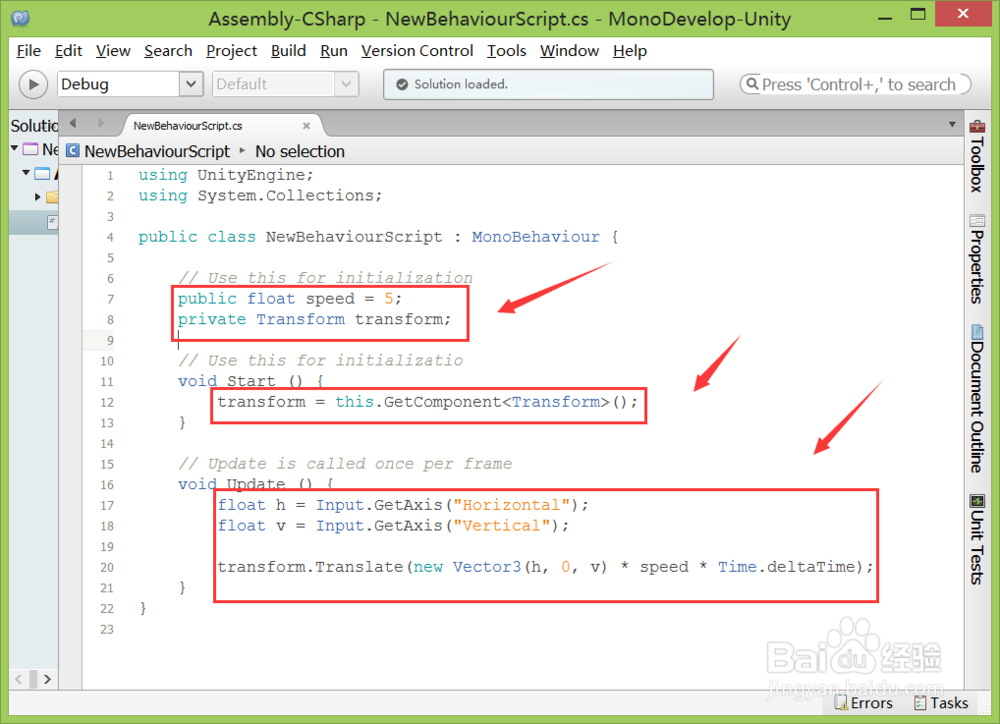This screenshot has width=1000, height=724.
Task: Maximize the MonoDevelop window
Action: click(x=918, y=14)
